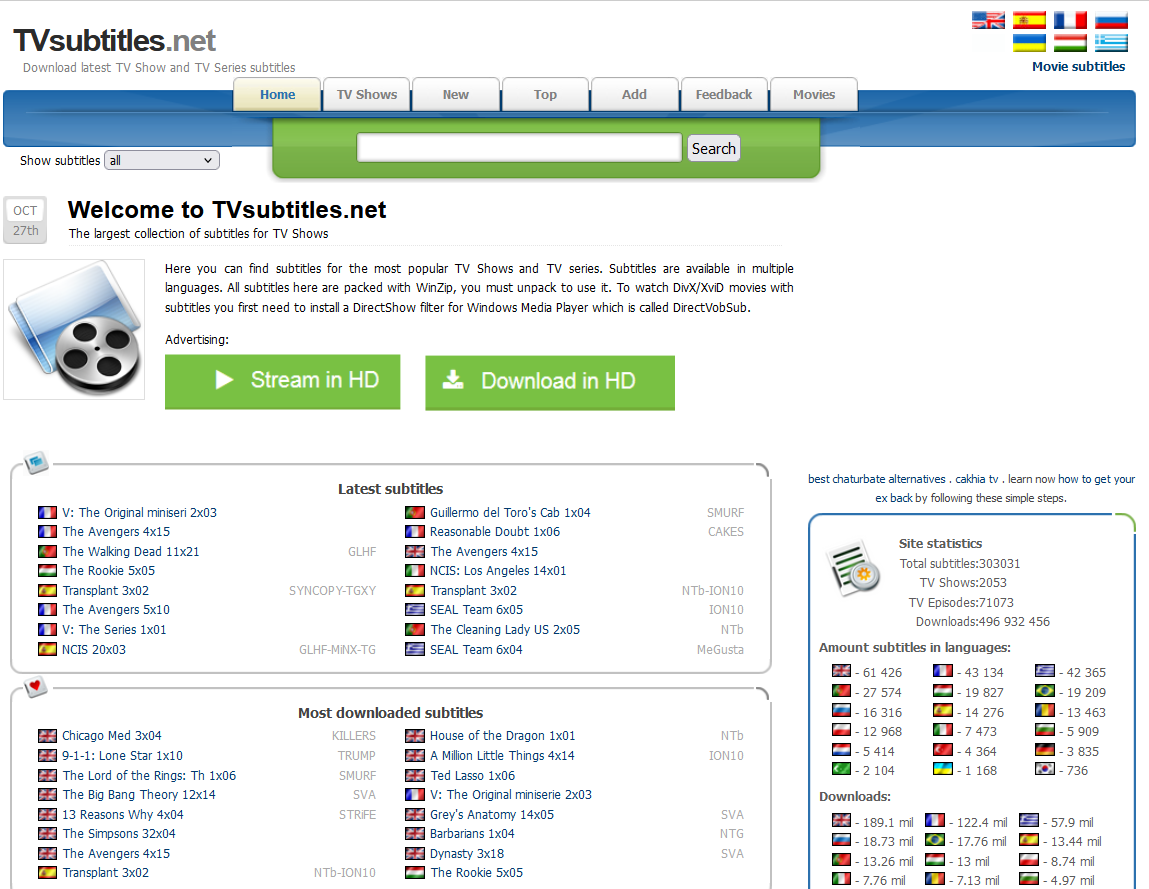Switch to the Movies tab
Screen dimensions: 1149x889
tap(813, 95)
